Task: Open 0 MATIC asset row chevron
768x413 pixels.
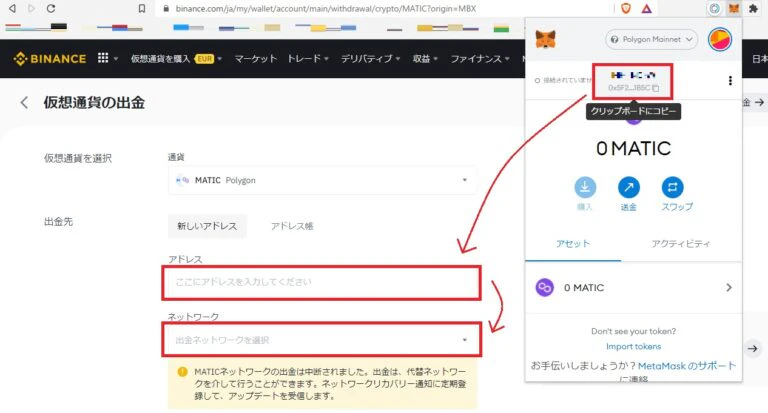Action: pyautogui.click(x=728, y=288)
